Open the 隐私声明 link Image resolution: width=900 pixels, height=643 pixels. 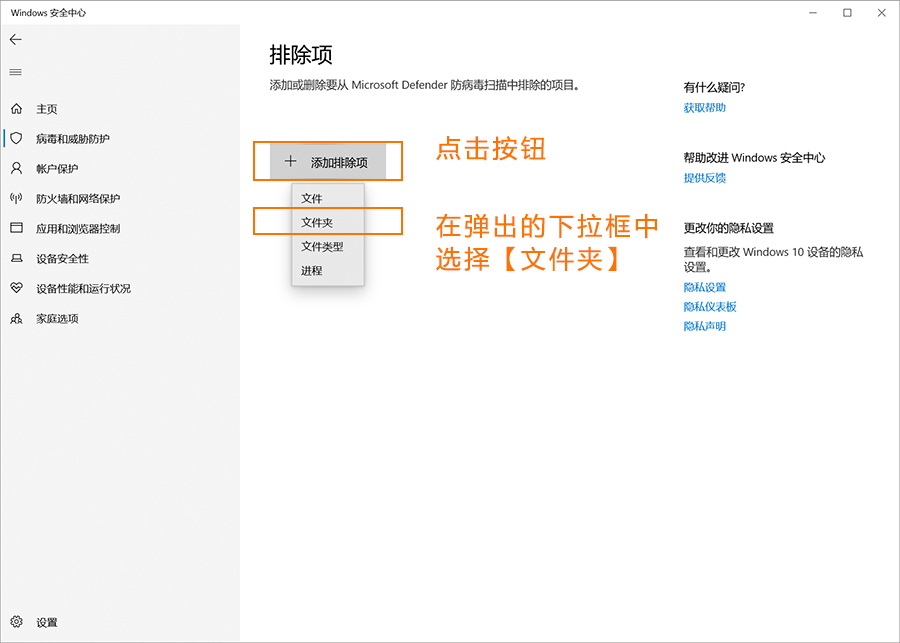pyautogui.click(x=704, y=326)
